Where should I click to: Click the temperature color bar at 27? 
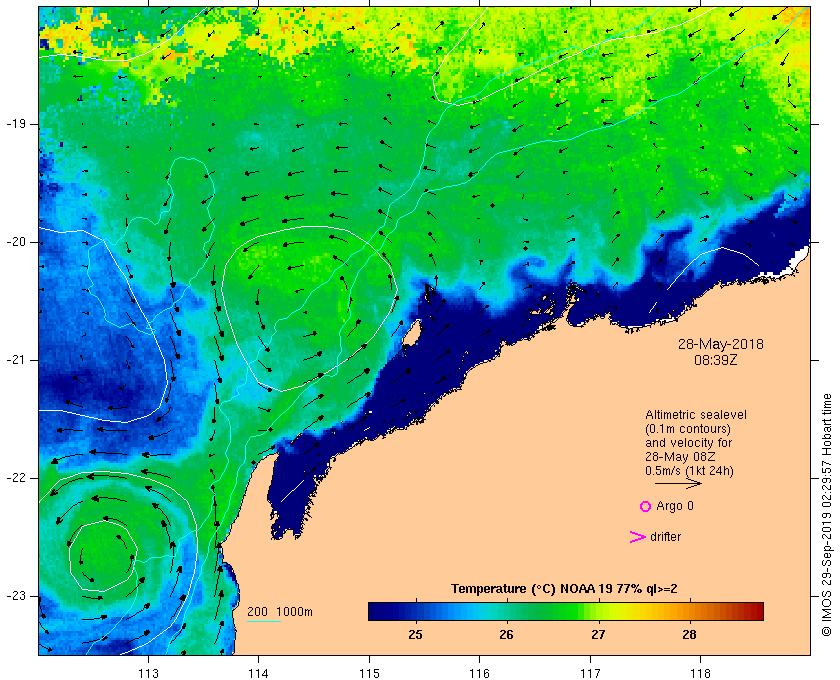coord(598,611)
